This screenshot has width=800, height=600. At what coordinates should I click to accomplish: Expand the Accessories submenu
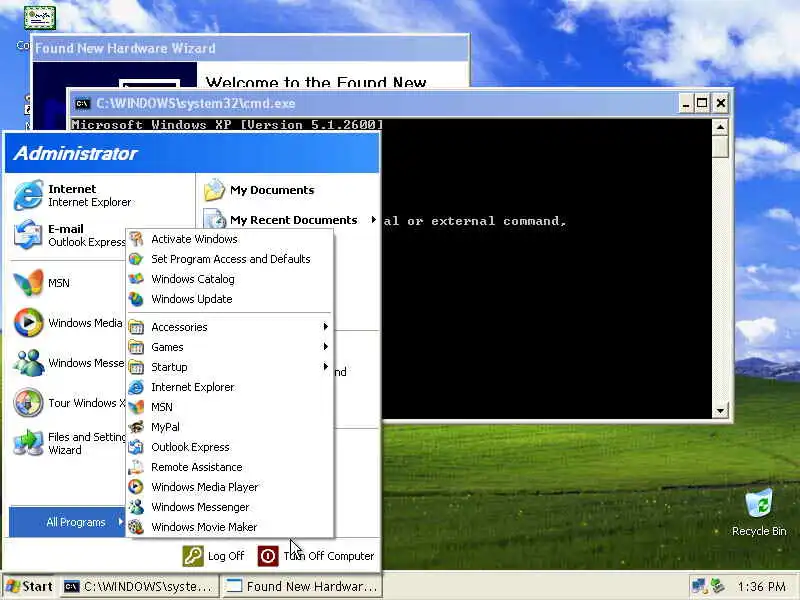pyautogui.click(x=230, y=327)
